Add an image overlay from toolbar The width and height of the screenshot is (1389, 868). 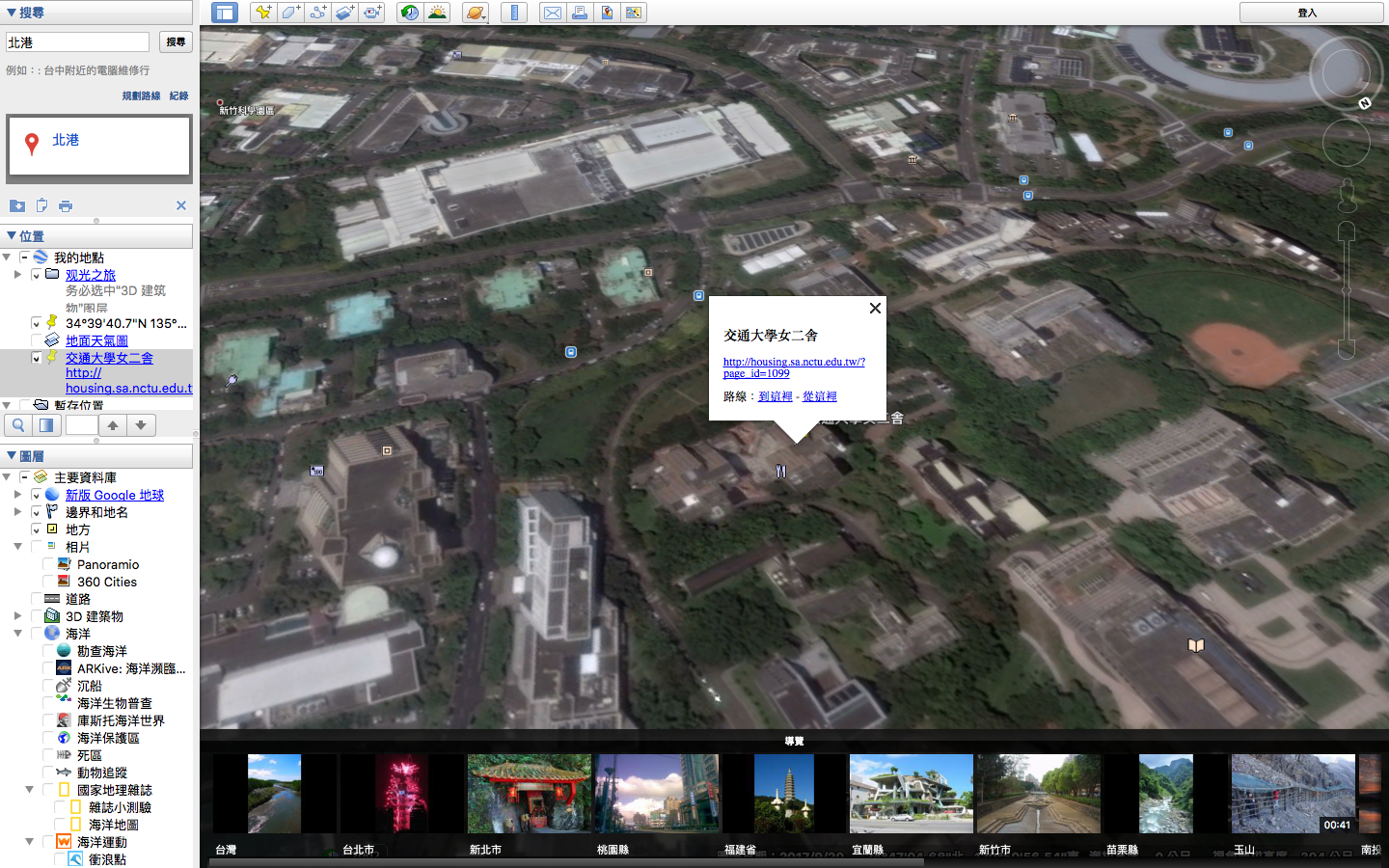[345, 13]
